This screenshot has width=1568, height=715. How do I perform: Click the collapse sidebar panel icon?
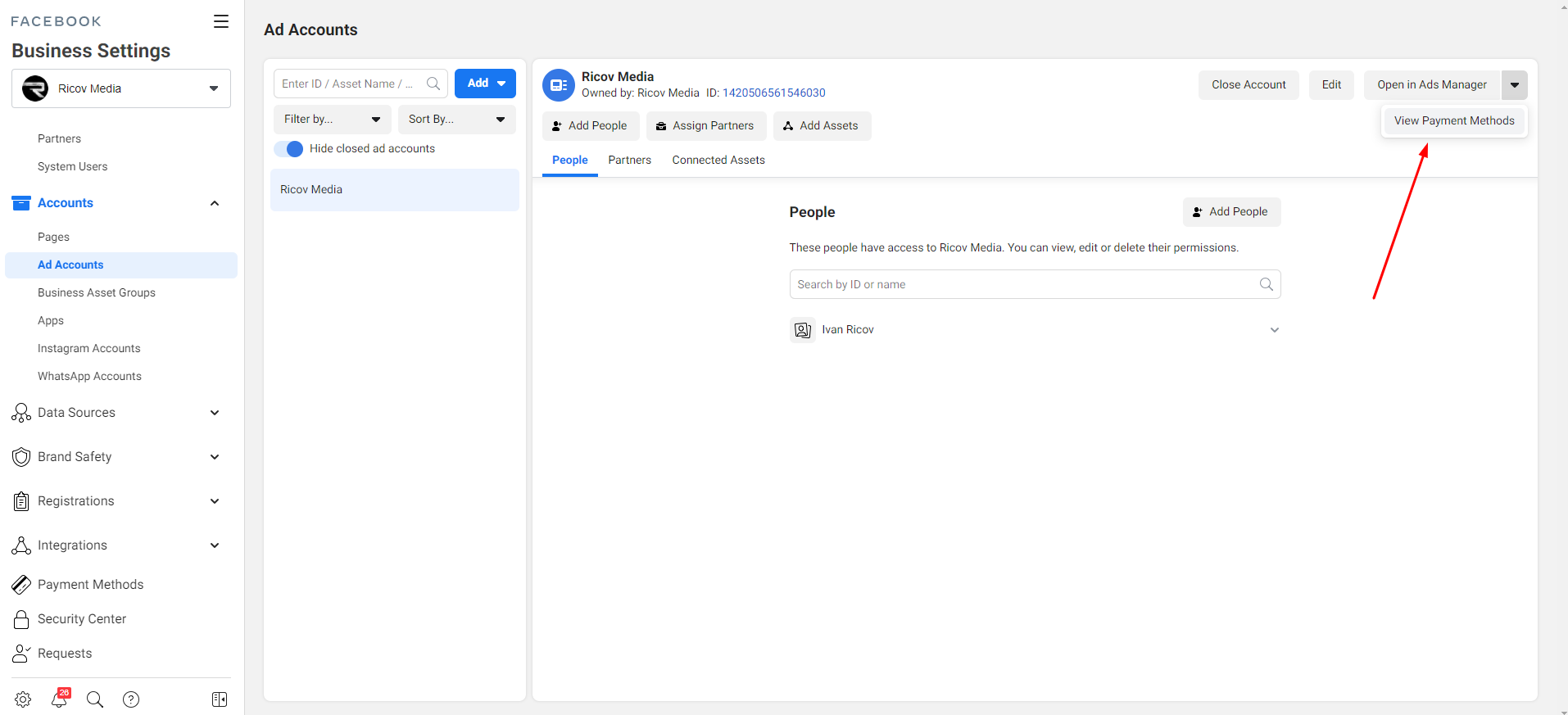[x=220, y=699]
